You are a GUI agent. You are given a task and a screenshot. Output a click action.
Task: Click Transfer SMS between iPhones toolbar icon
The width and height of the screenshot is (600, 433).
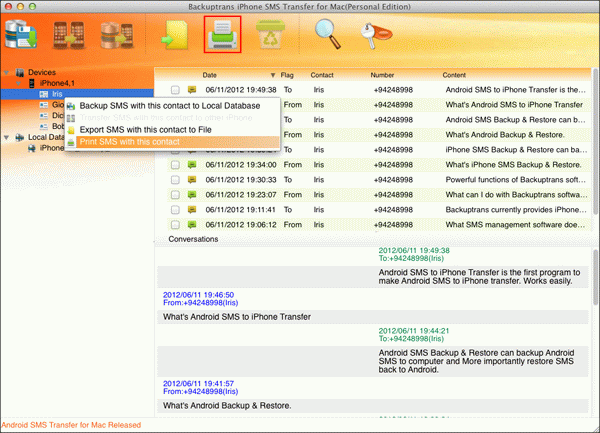click(x=69, y=35)
